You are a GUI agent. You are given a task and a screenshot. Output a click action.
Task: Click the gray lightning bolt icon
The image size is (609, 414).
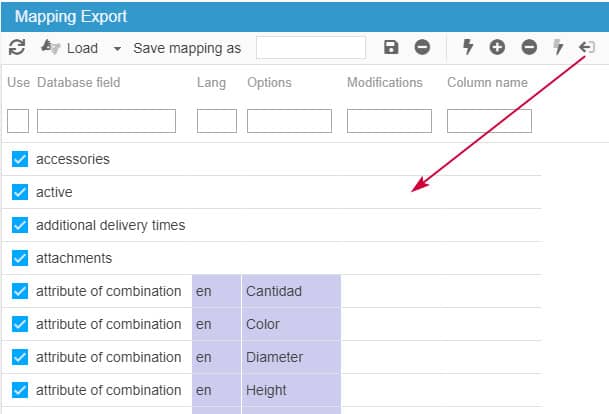click(559, 47)
